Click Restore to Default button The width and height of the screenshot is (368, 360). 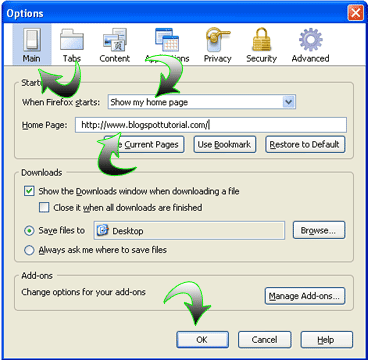(x=305, y=145)
